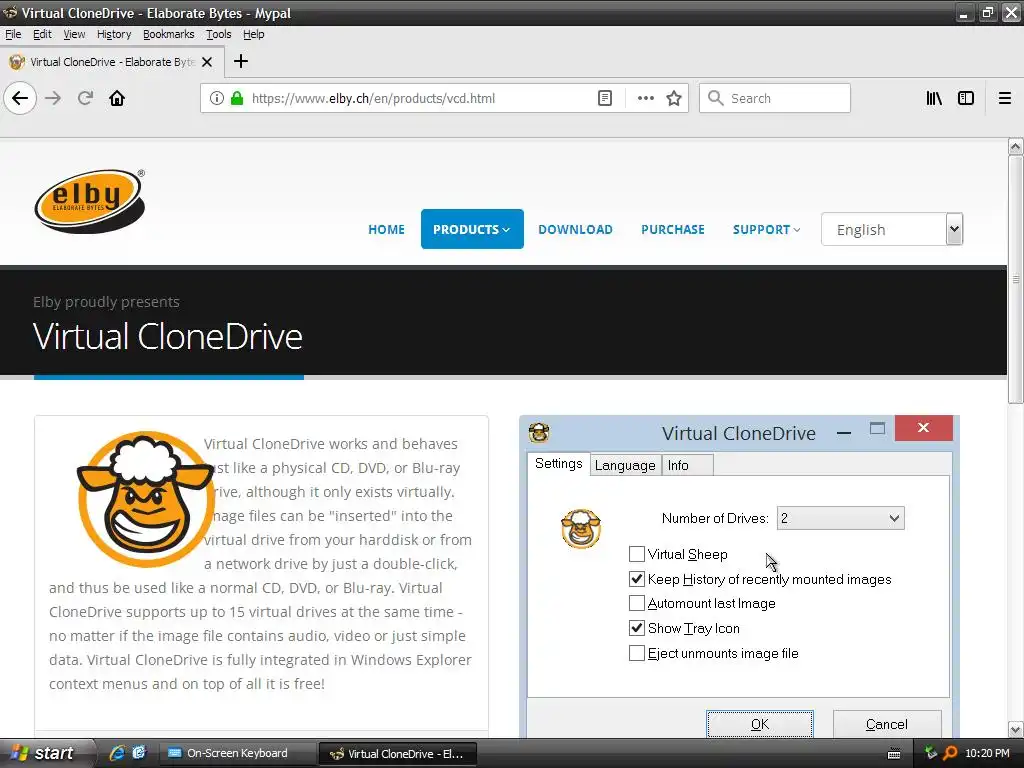This screenshot has height=768, width=1024.
Task: Expand the SUPPORT navigation menu
Action: (766, 229)
